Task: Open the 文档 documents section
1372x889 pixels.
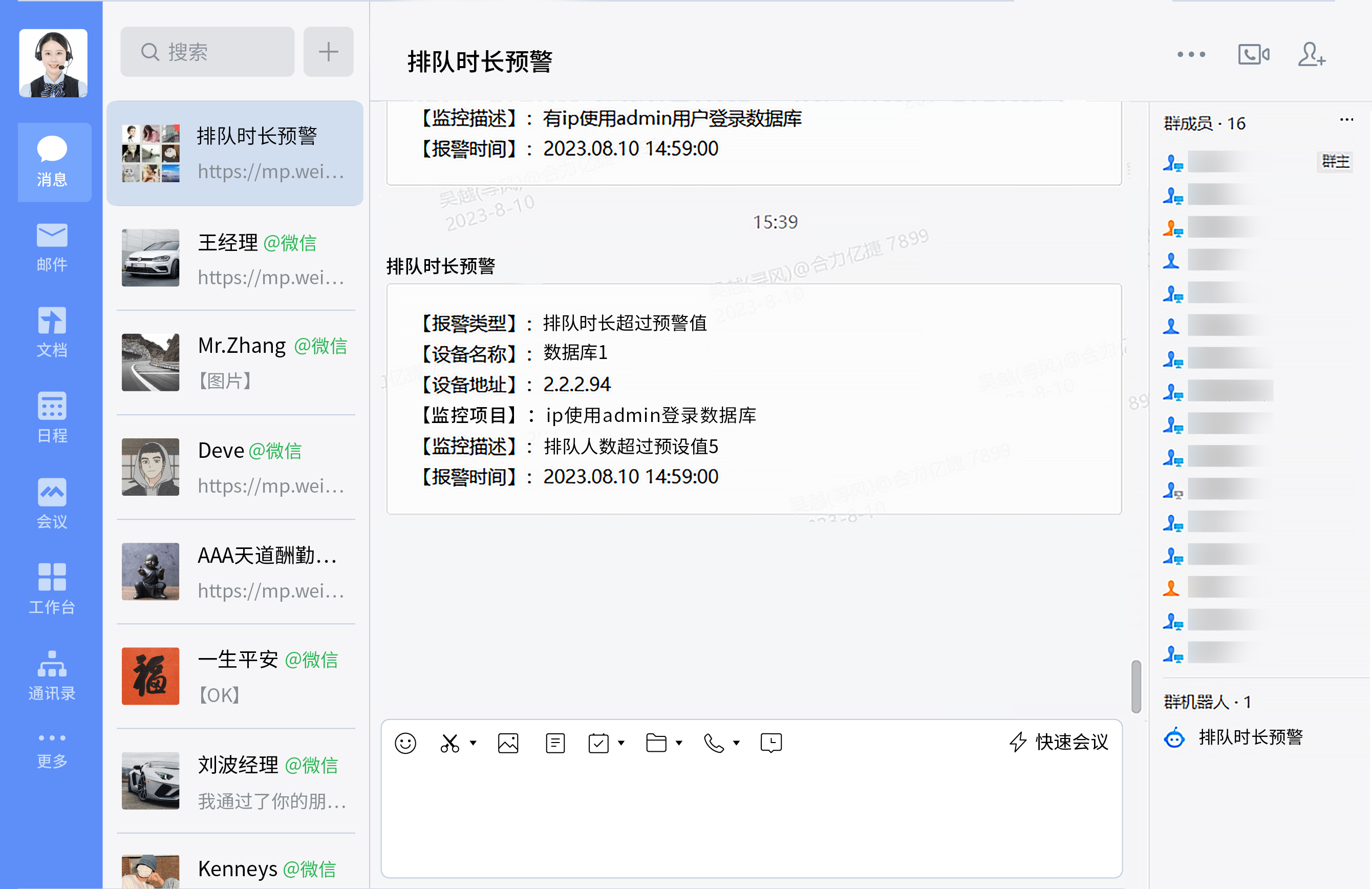Action: 52,333
